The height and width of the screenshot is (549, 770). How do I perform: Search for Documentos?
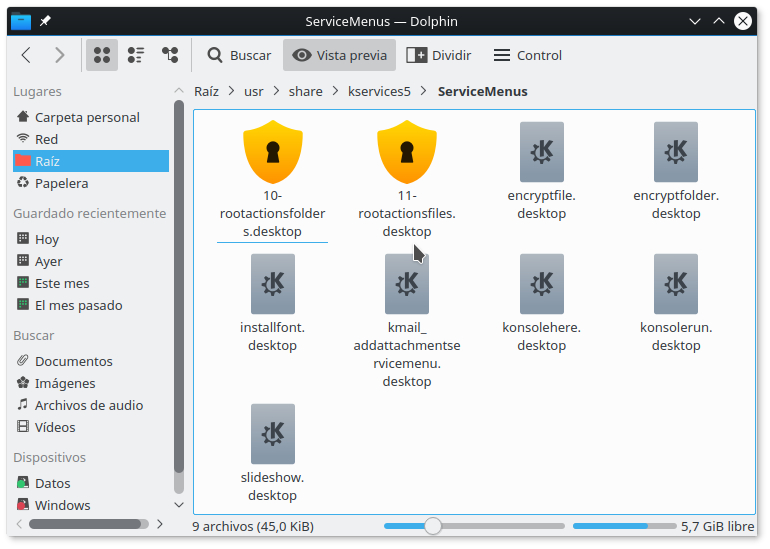[91, 361]
